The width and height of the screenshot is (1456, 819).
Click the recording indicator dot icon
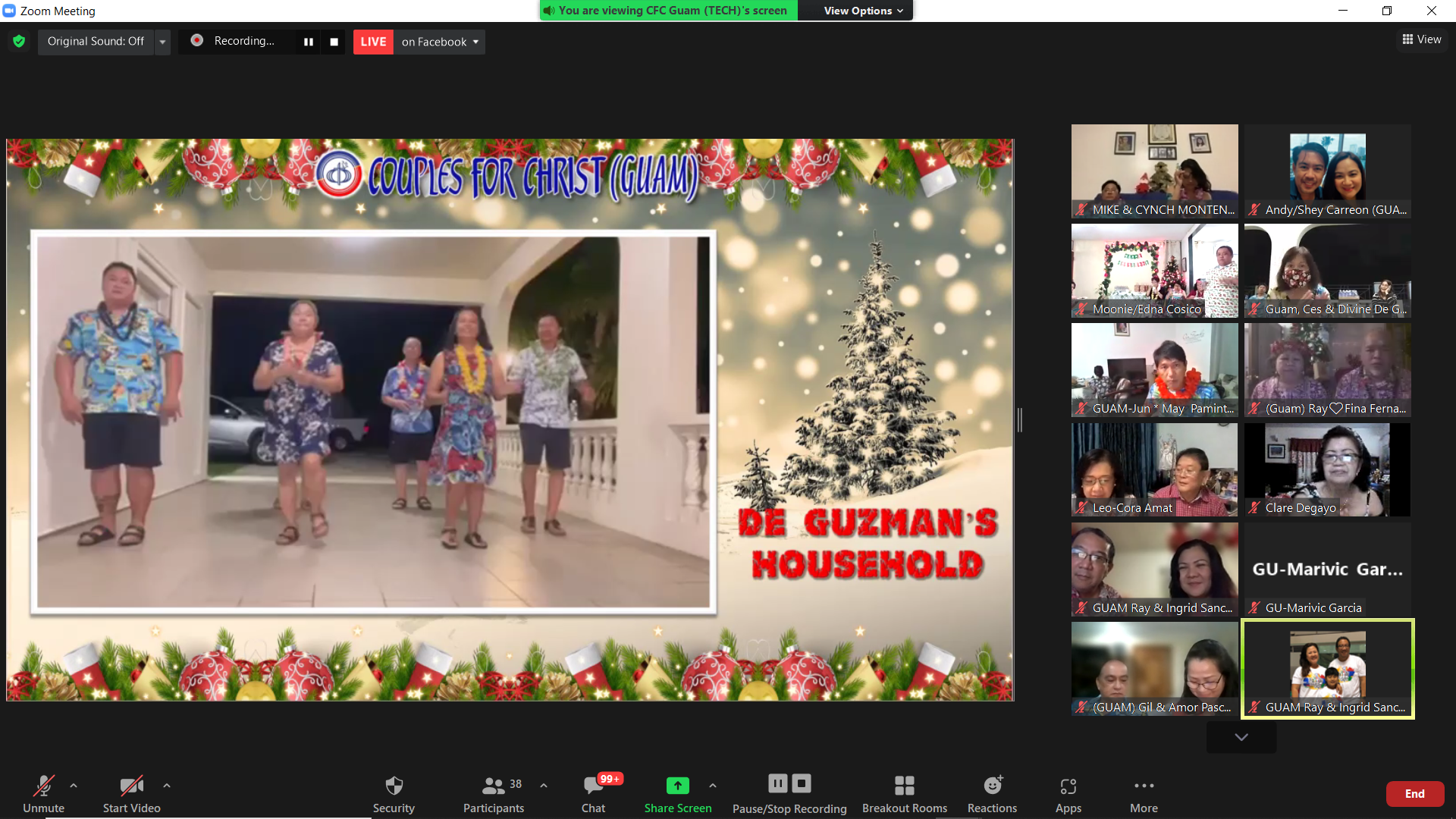point(196,40)
